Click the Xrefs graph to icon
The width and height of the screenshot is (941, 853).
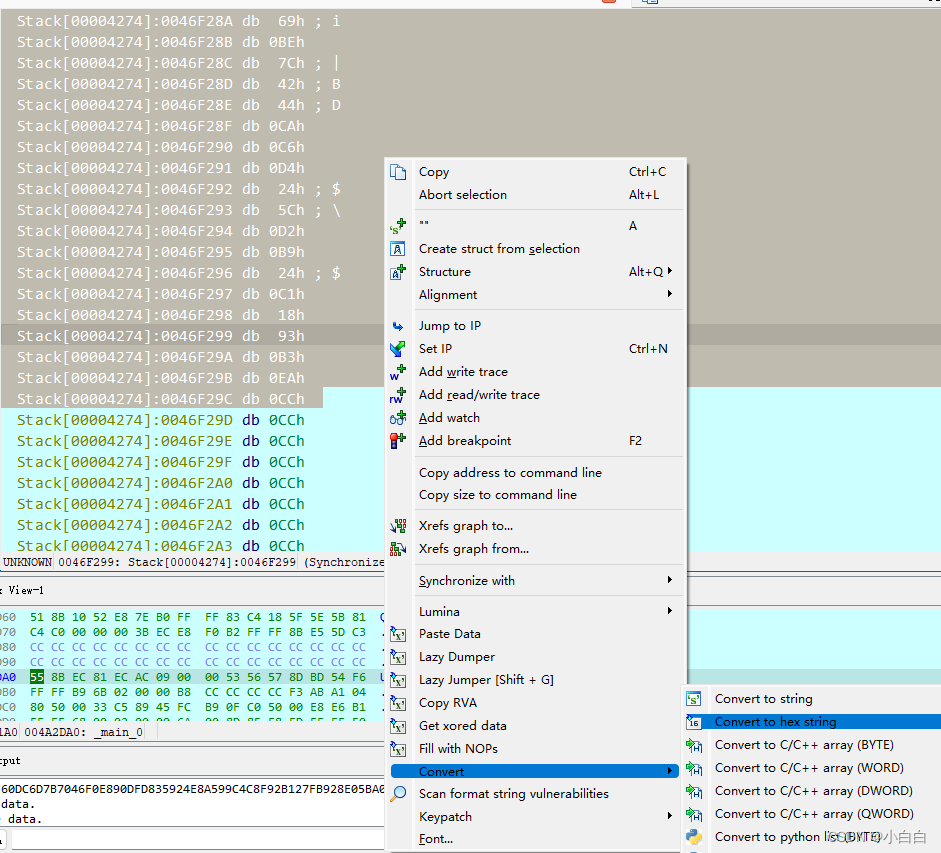click(x=398, y=525)
